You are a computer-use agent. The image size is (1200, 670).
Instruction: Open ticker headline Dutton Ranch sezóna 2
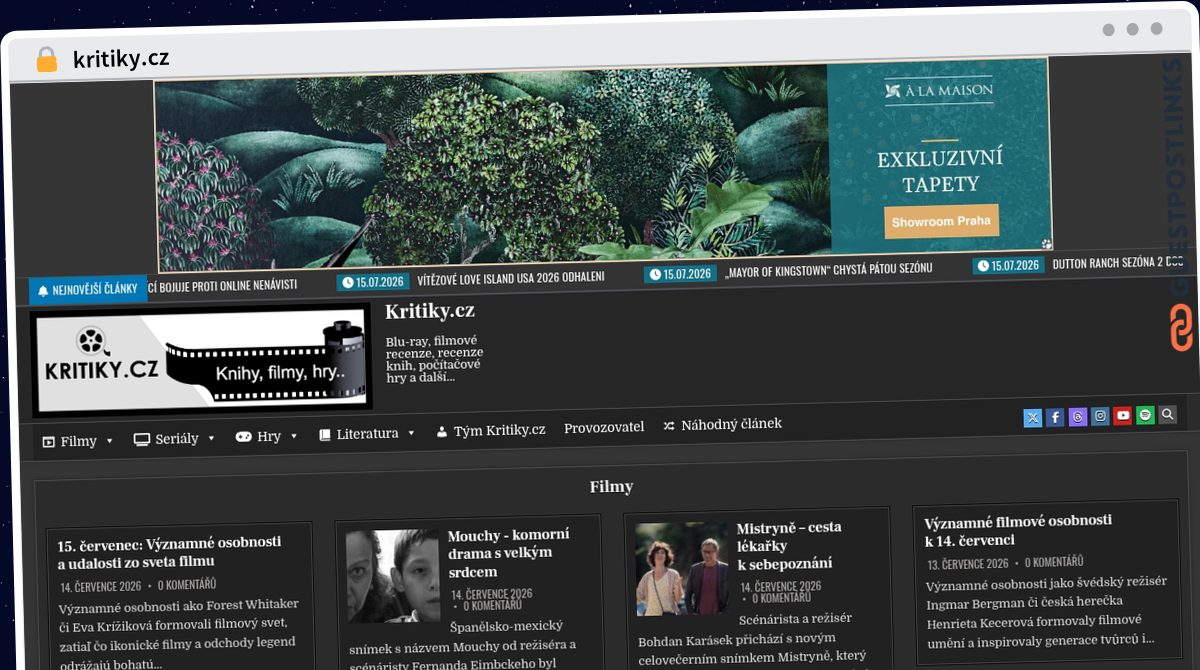pyautogui.click(x=1117, y=263)
